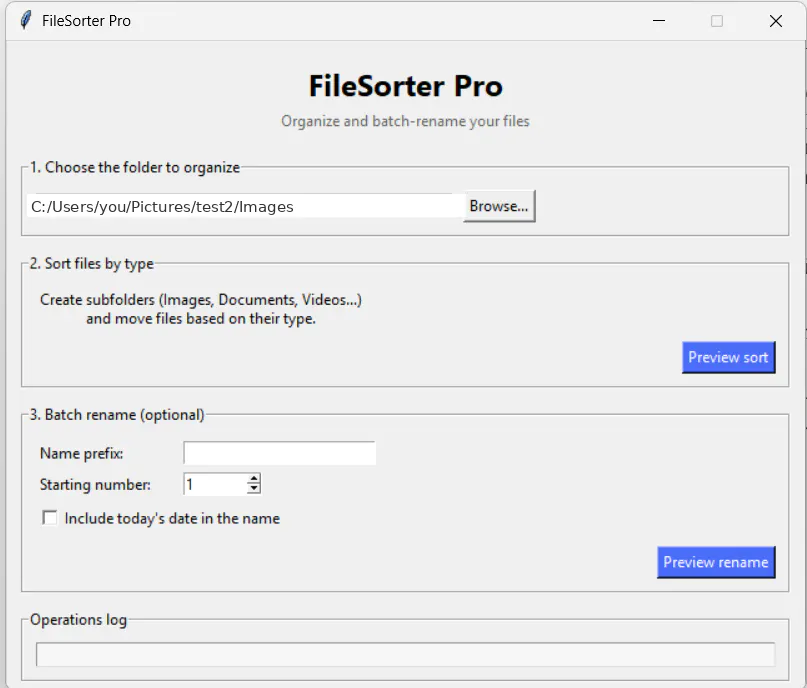Click the Operations log text area

point(406,654)
